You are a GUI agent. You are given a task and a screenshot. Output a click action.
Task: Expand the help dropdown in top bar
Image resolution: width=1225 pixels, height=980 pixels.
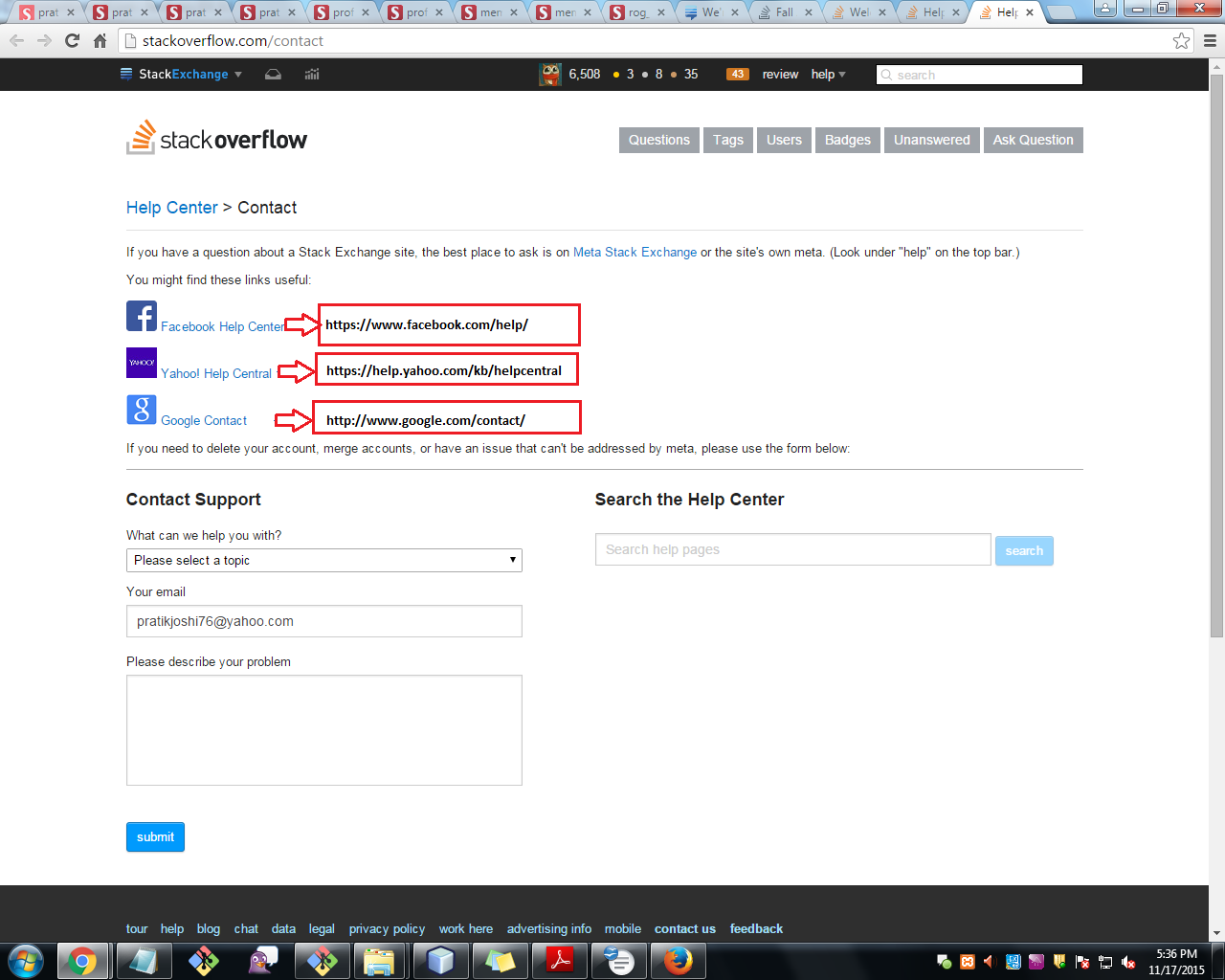pyautogui.click(x=829, y=75)
